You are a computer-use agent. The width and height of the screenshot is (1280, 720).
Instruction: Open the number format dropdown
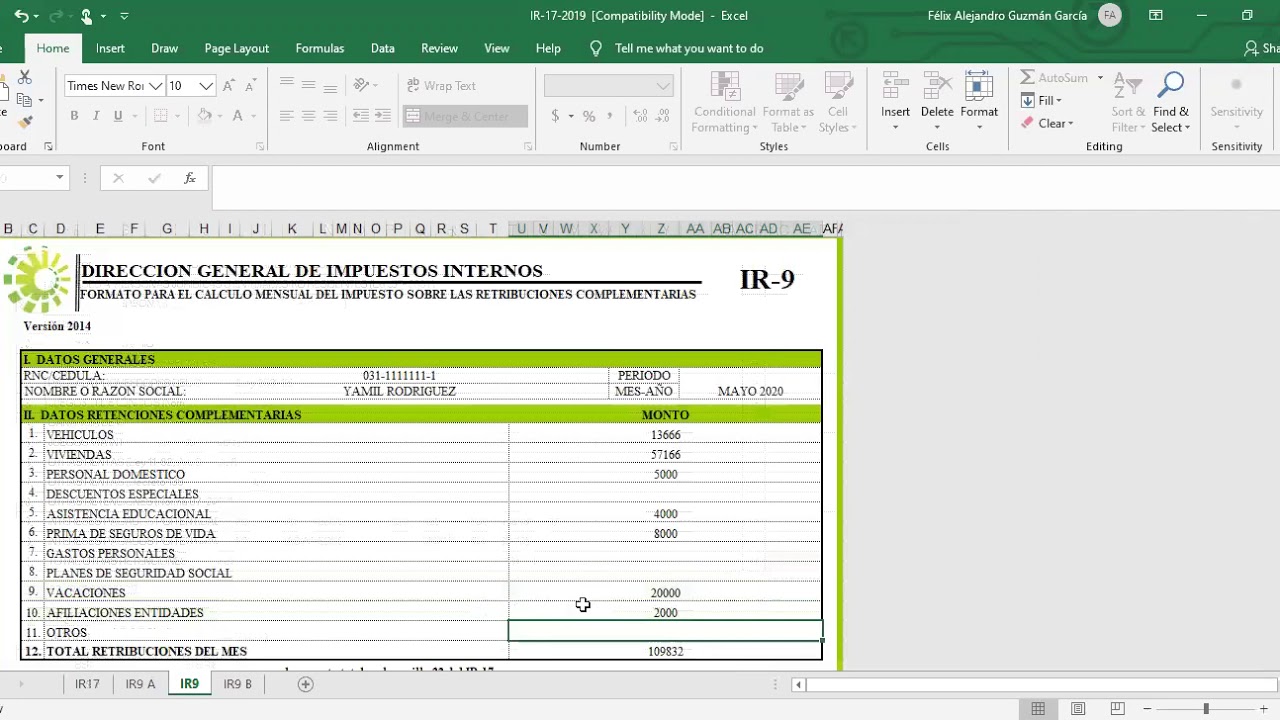663,86
